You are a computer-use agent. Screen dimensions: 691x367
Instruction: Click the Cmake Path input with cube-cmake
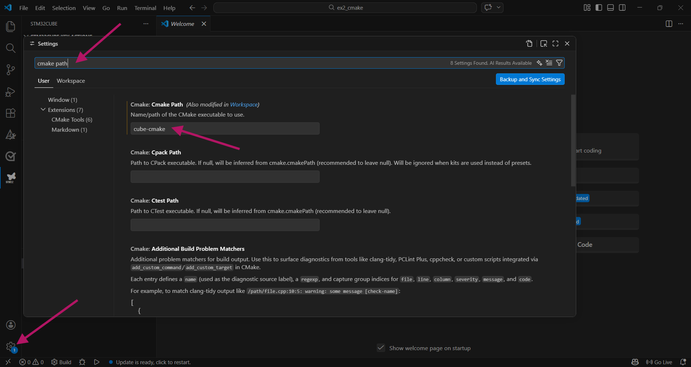(x=225, y=129)
